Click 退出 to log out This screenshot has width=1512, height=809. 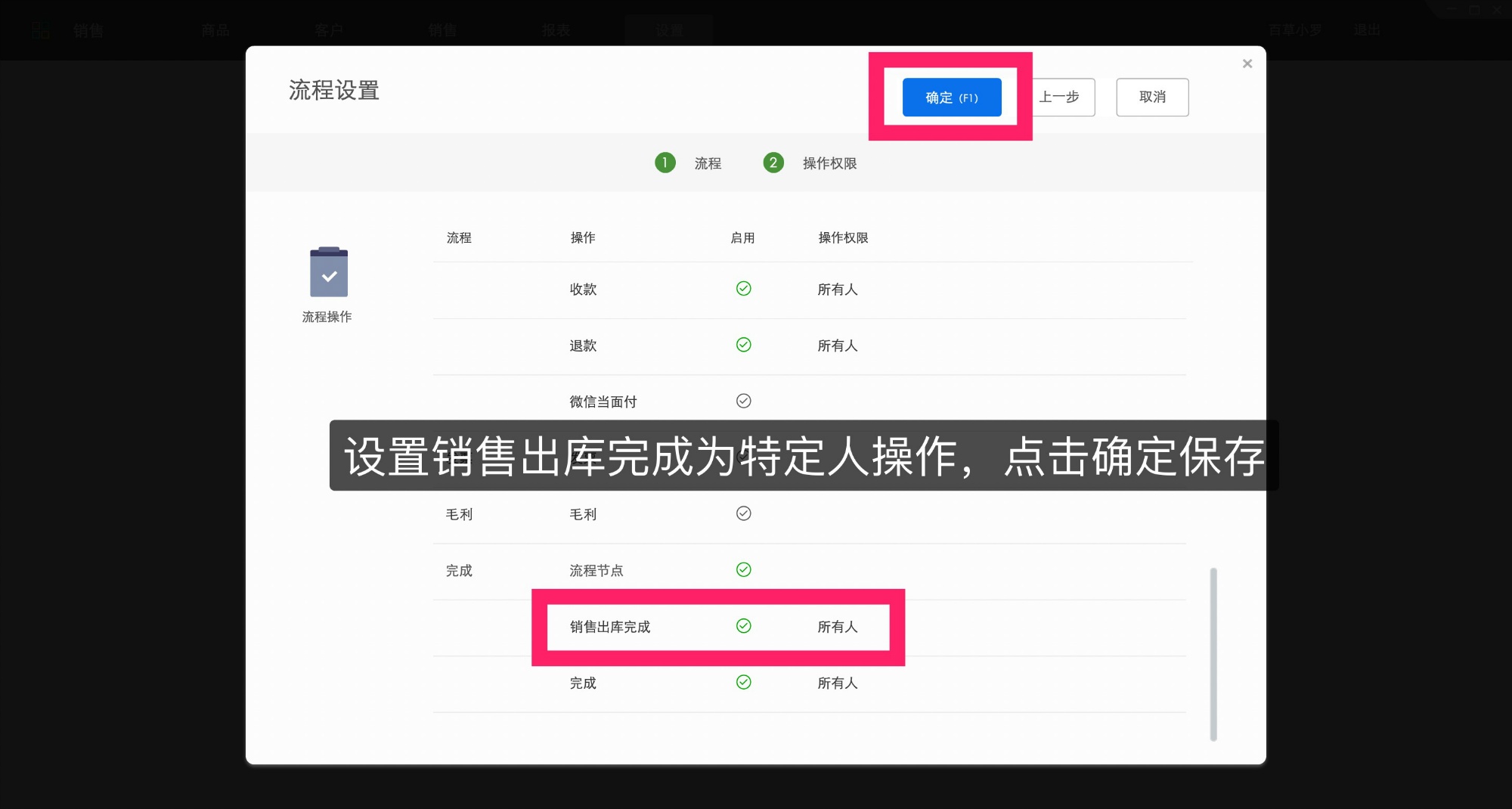point(1367,29)
